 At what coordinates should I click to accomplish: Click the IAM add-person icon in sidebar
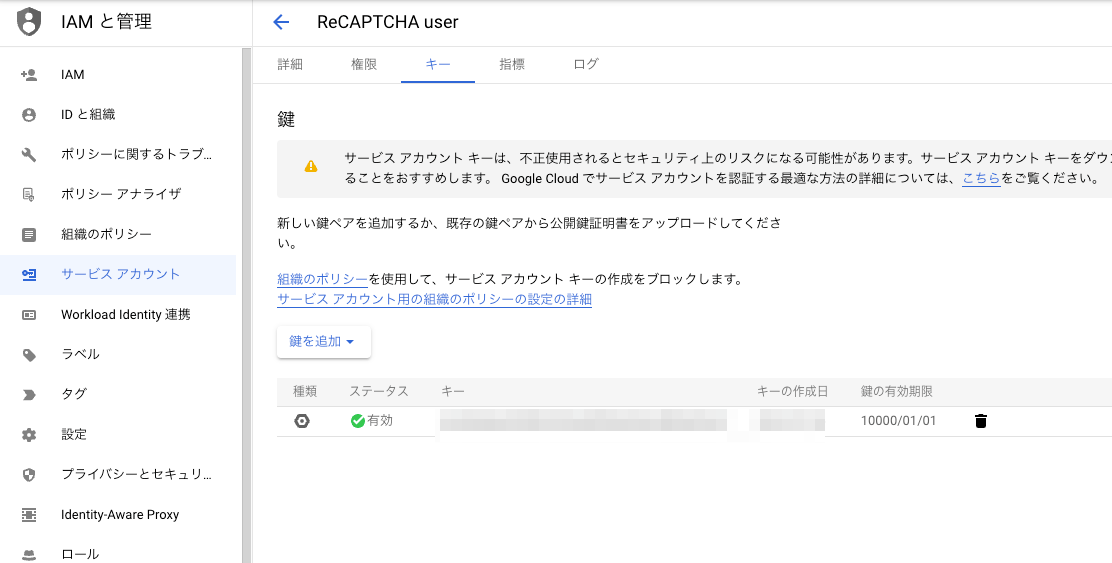29,74
